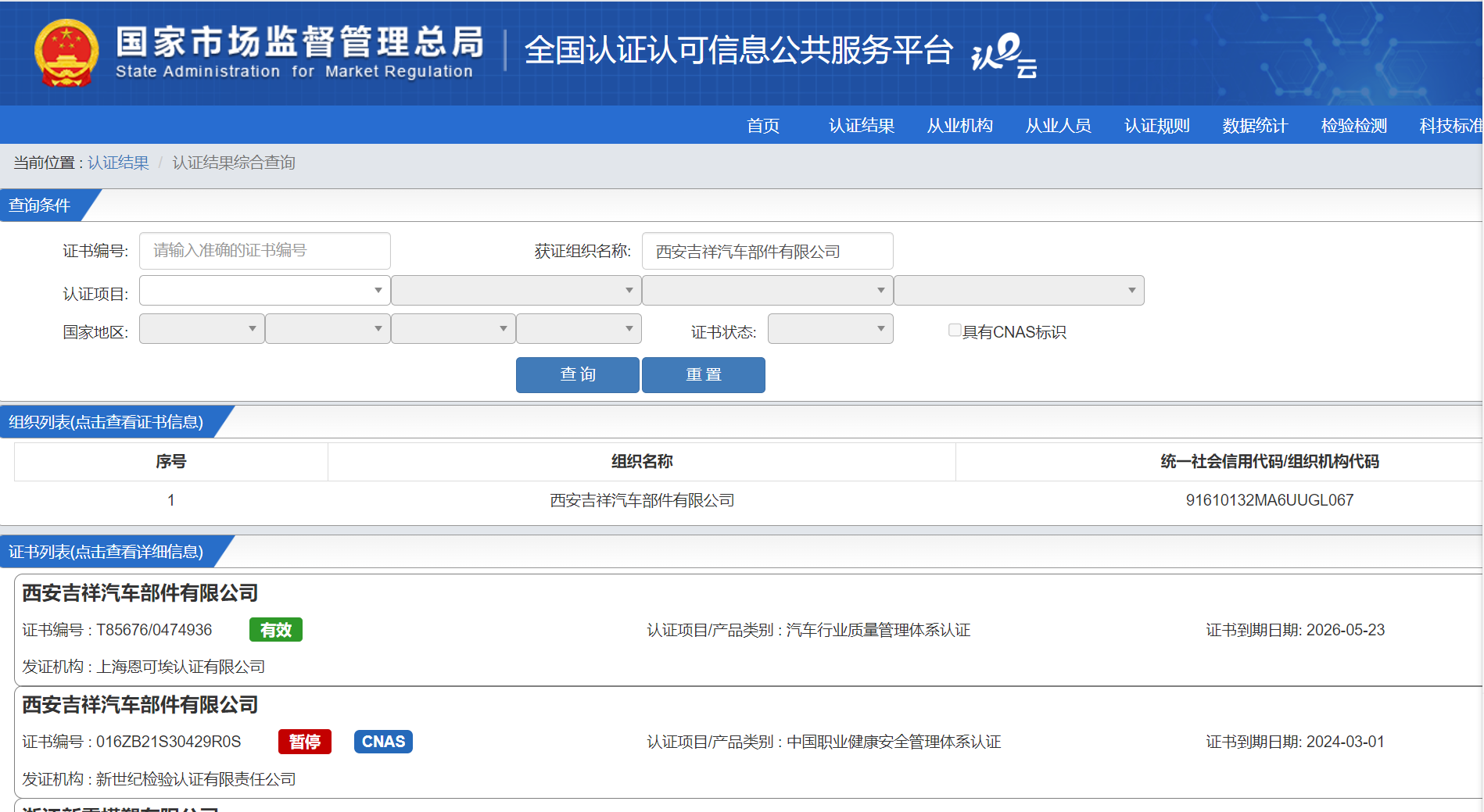Open the first 认证项目 dropdown
The image size is (1484, 812).
pyautogui.click(x=265, y=291)
